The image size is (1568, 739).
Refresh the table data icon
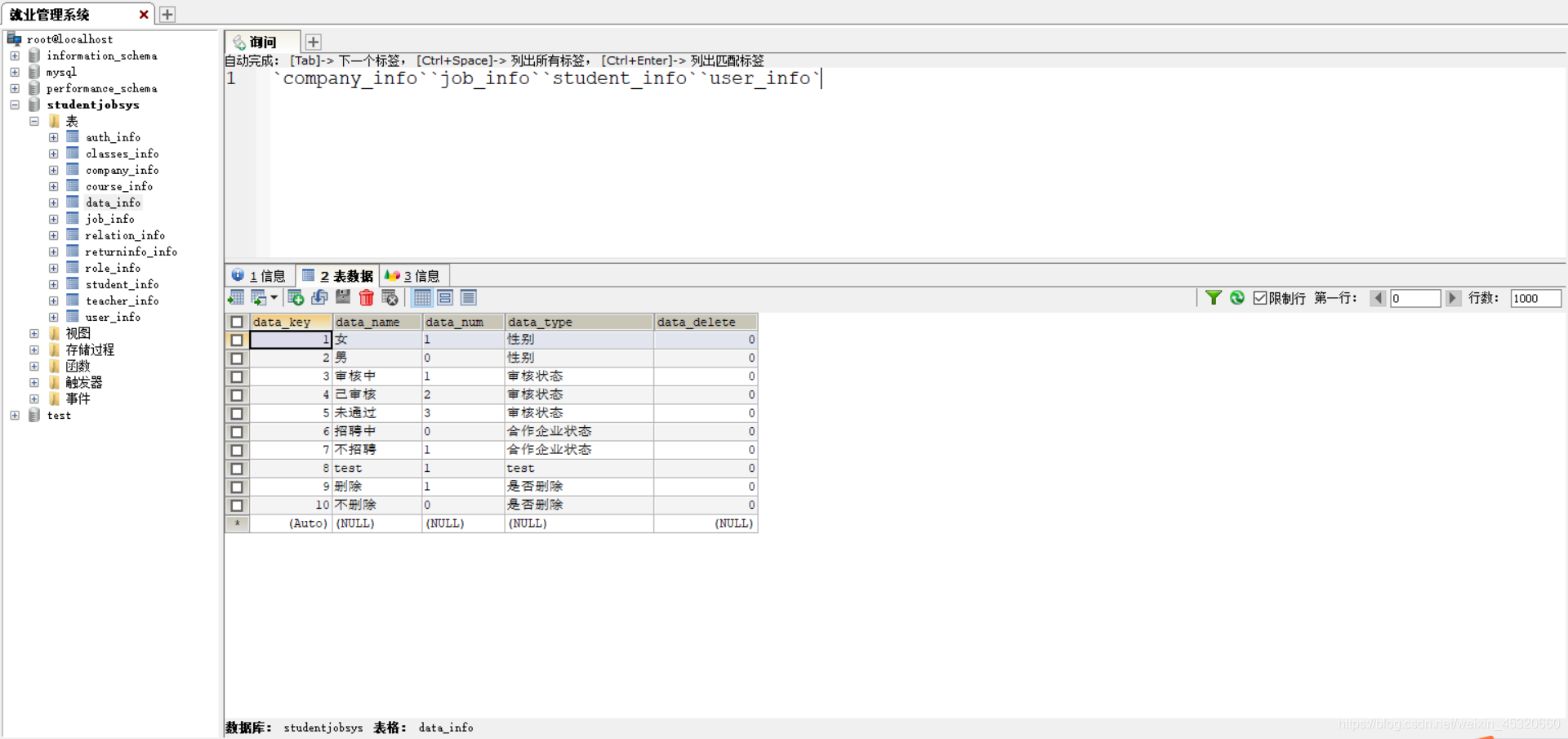point(1237,297)
